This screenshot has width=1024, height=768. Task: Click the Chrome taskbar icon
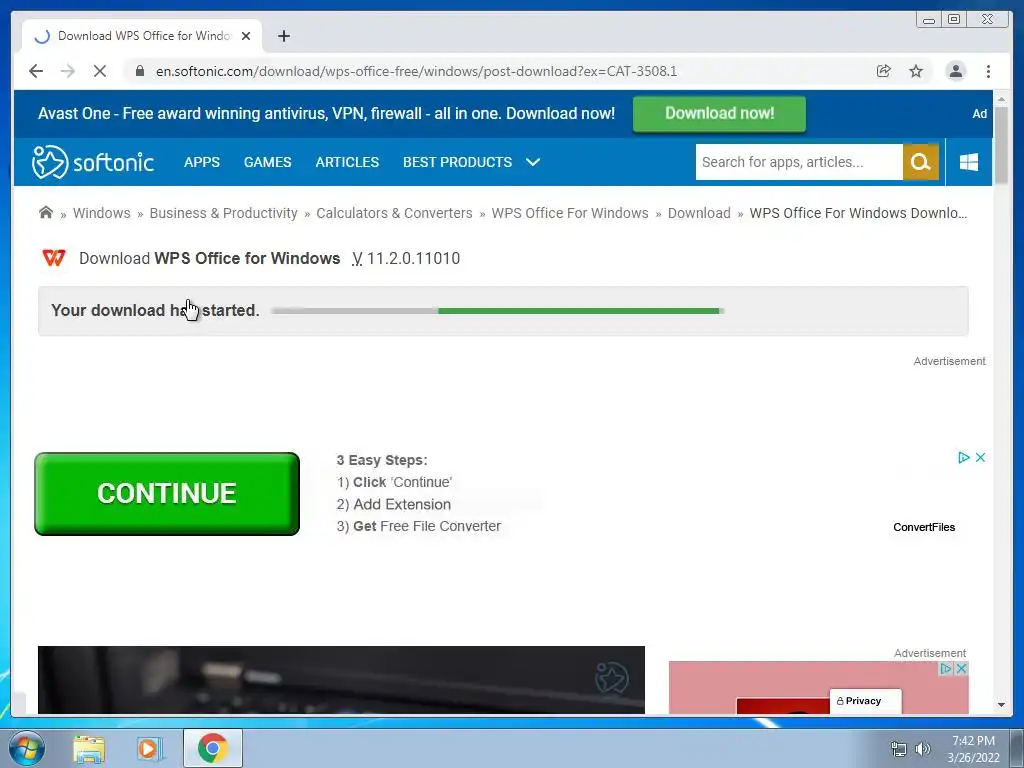click(213, 748)
